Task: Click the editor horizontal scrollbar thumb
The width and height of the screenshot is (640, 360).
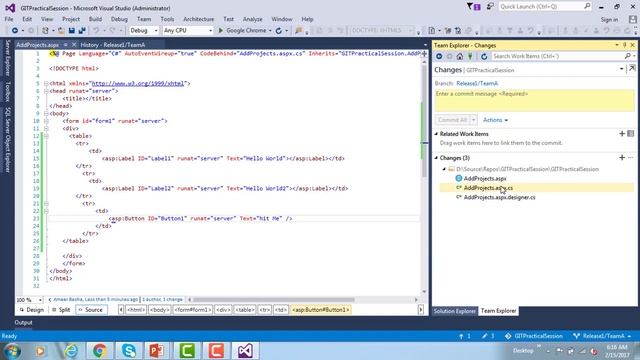Action: click(273, 300)
